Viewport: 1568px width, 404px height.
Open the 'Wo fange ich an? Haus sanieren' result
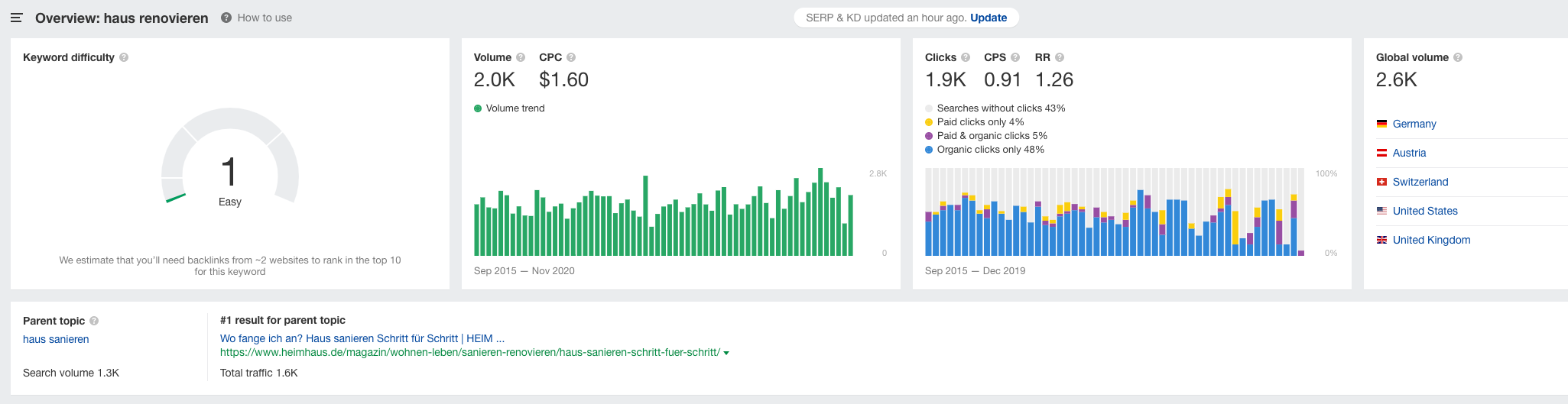point(362,338)
